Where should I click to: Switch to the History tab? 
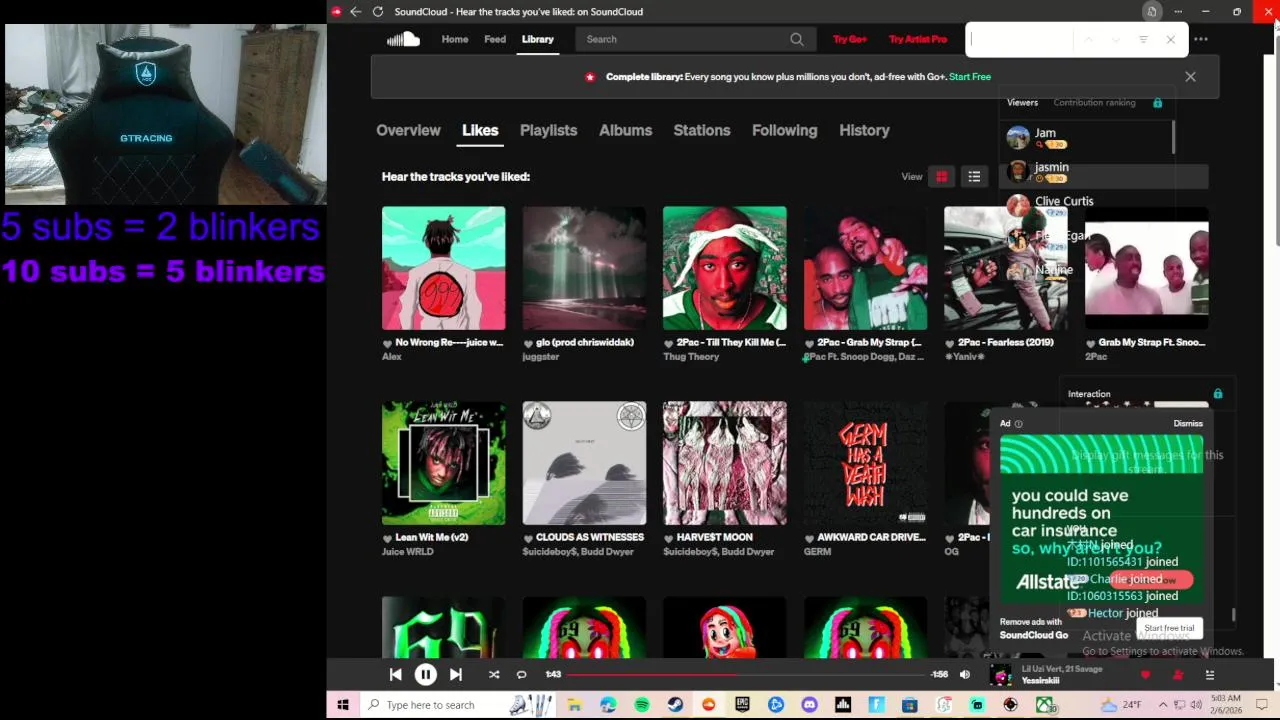click(864, 130)
